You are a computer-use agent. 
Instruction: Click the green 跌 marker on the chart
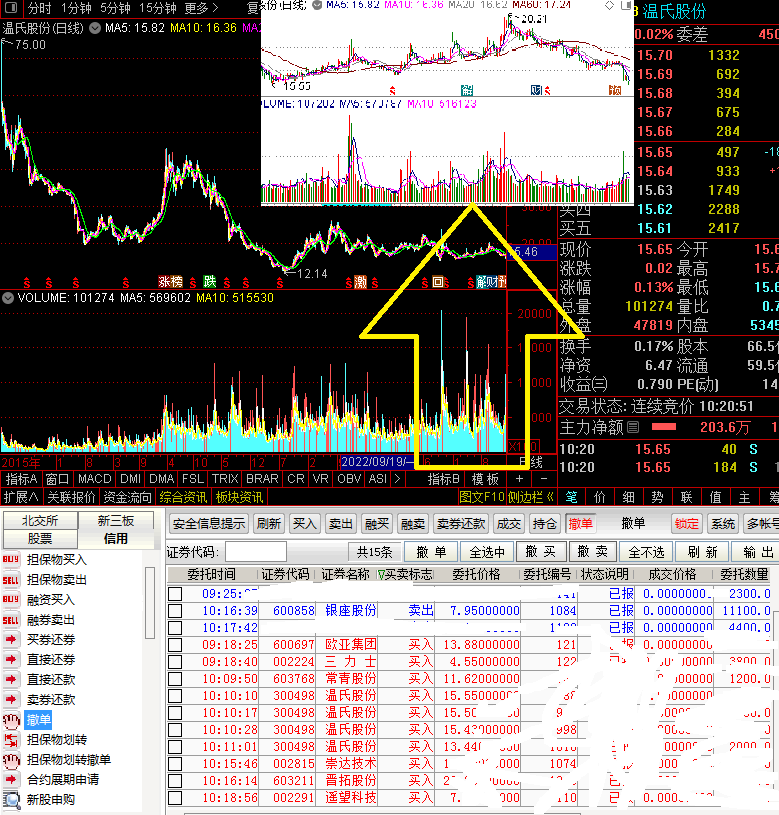click(x=209, y=282)
